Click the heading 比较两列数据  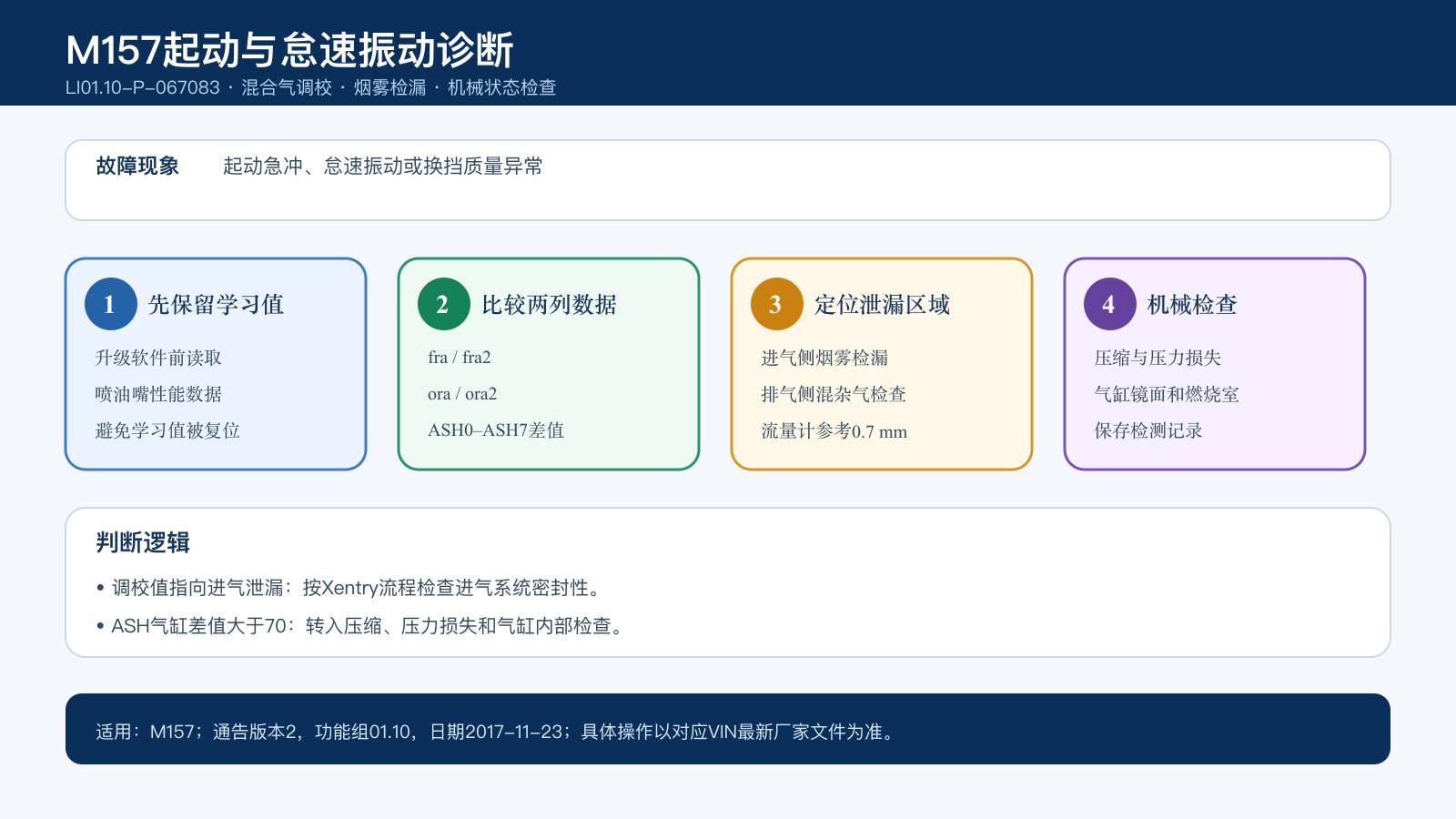(550, 304)
